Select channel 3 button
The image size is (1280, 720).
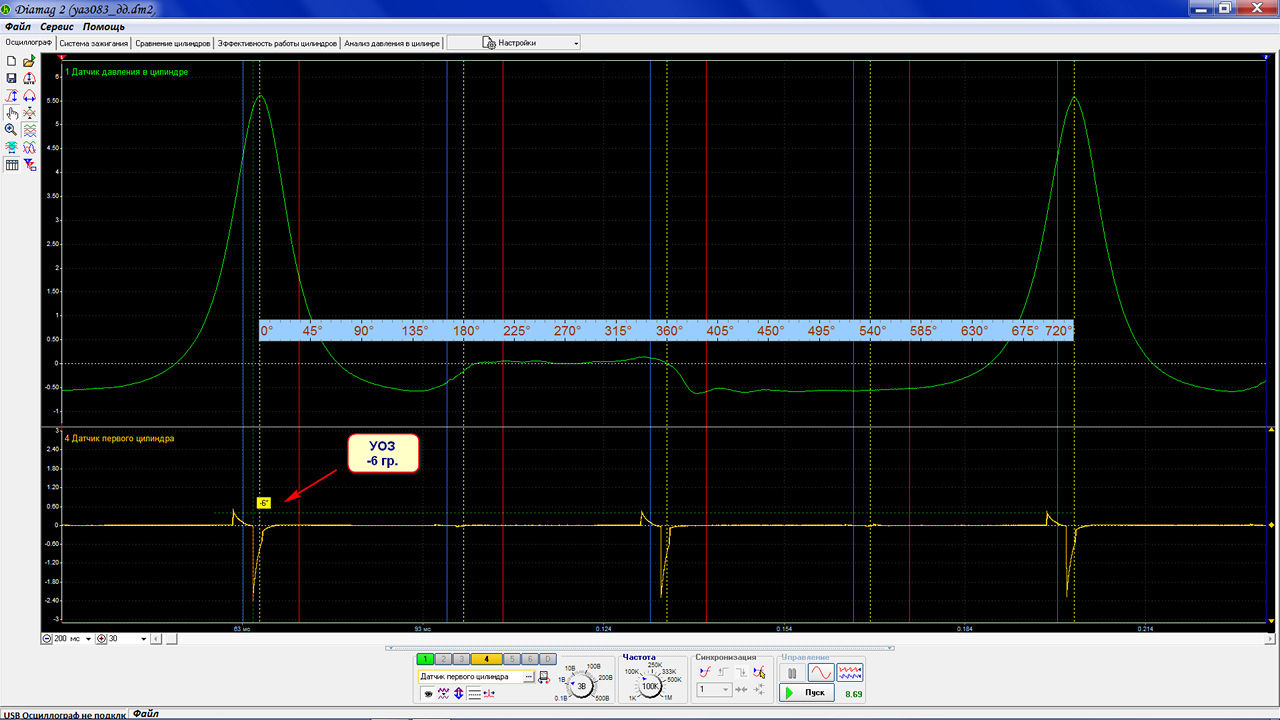[461, 659]
